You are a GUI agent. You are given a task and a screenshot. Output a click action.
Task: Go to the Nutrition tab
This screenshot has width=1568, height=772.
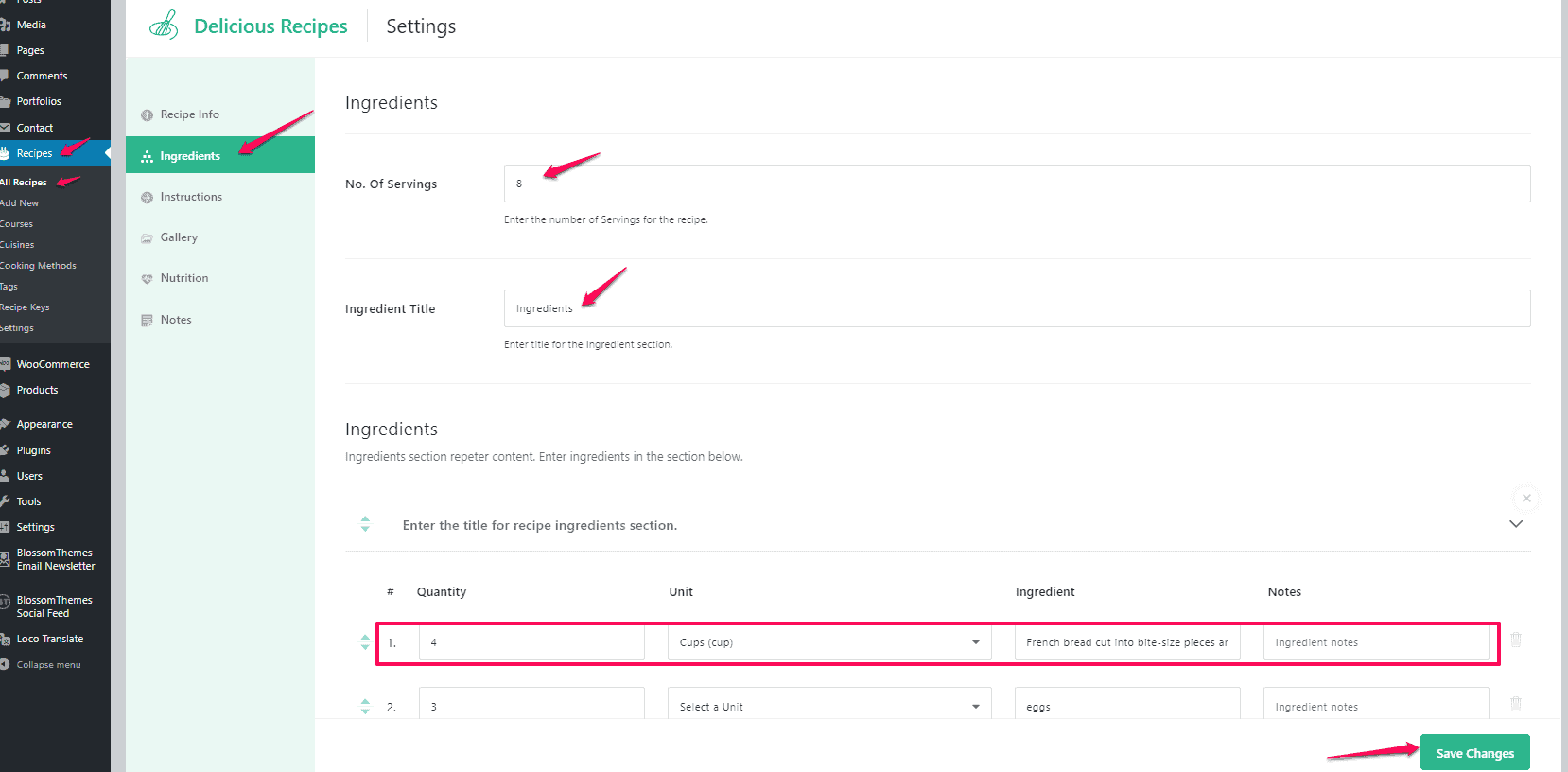pyautogui.click(x=220, y=278)
